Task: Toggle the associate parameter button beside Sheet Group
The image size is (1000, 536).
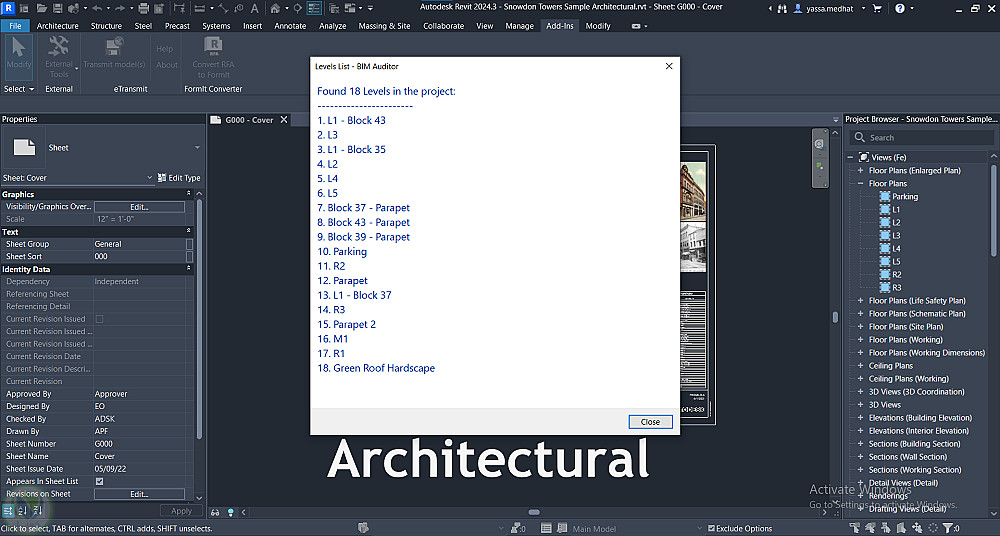Action: tap(189, 244)
